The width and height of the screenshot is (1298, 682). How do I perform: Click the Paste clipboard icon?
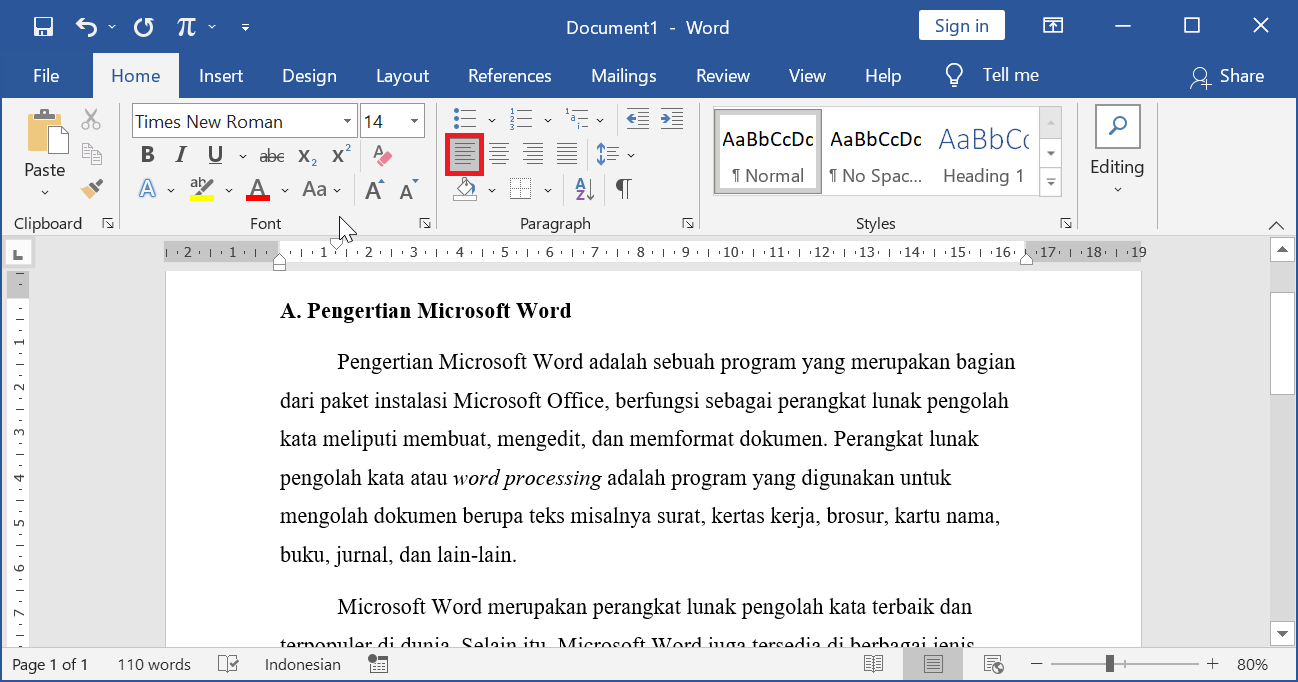pos(45,132)
